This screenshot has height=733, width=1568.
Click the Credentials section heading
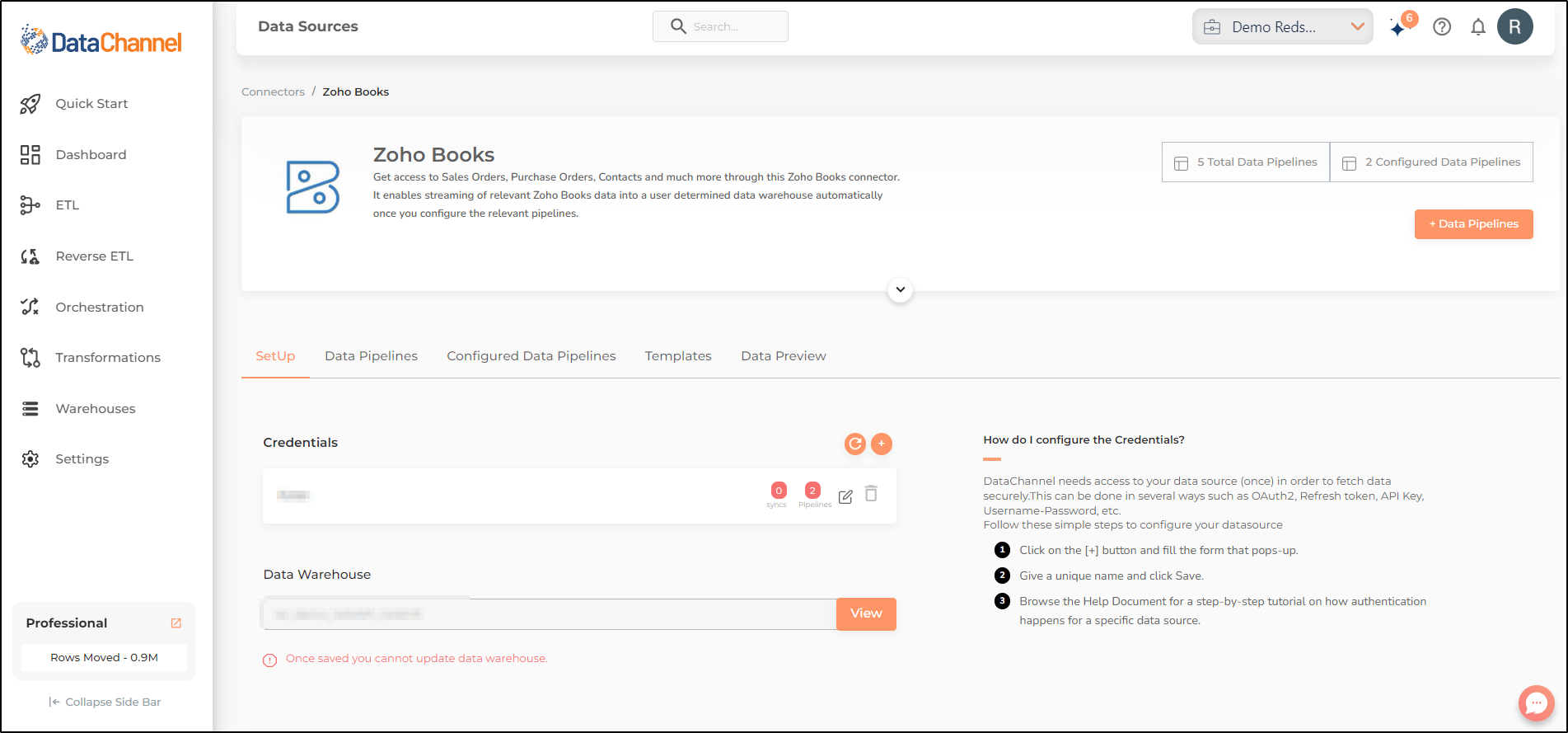[301, 443]
